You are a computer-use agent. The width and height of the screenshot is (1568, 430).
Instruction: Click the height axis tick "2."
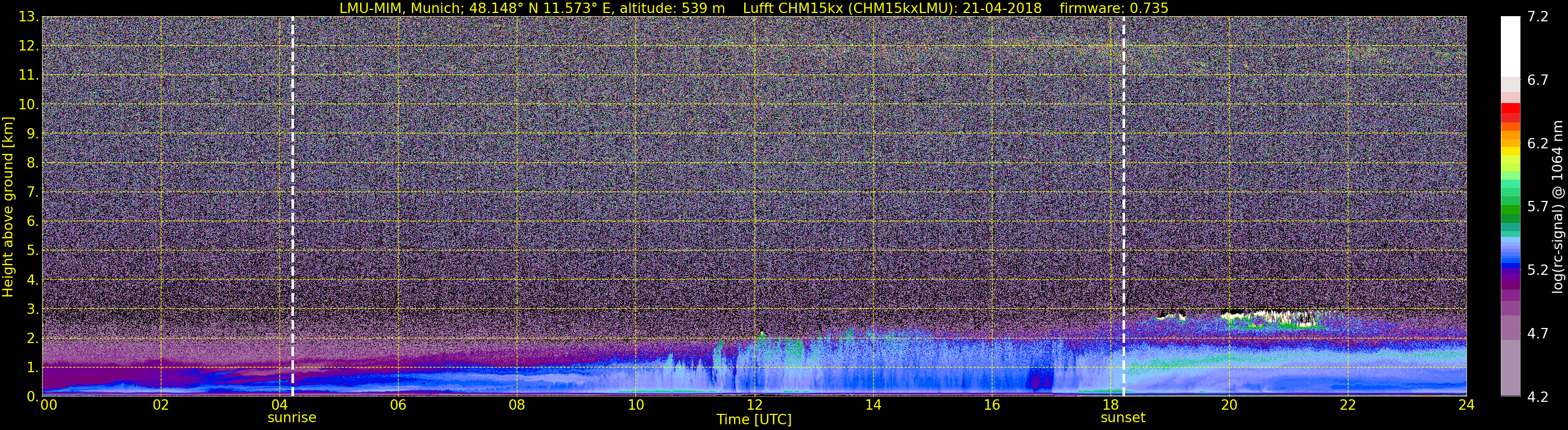tap(32, 338)
